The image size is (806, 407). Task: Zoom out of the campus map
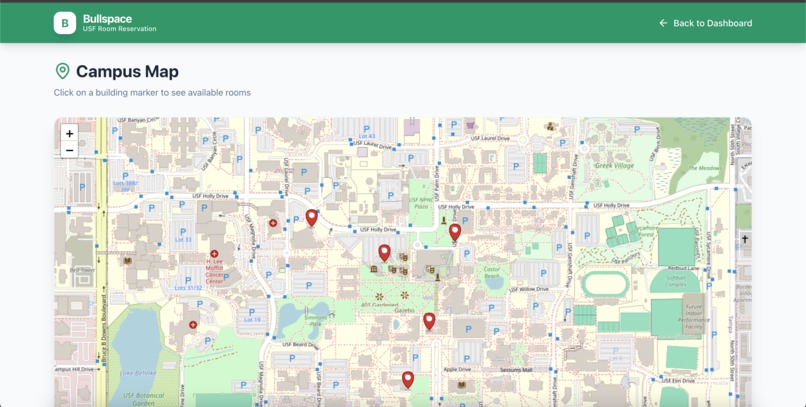[x=69, y=150]
